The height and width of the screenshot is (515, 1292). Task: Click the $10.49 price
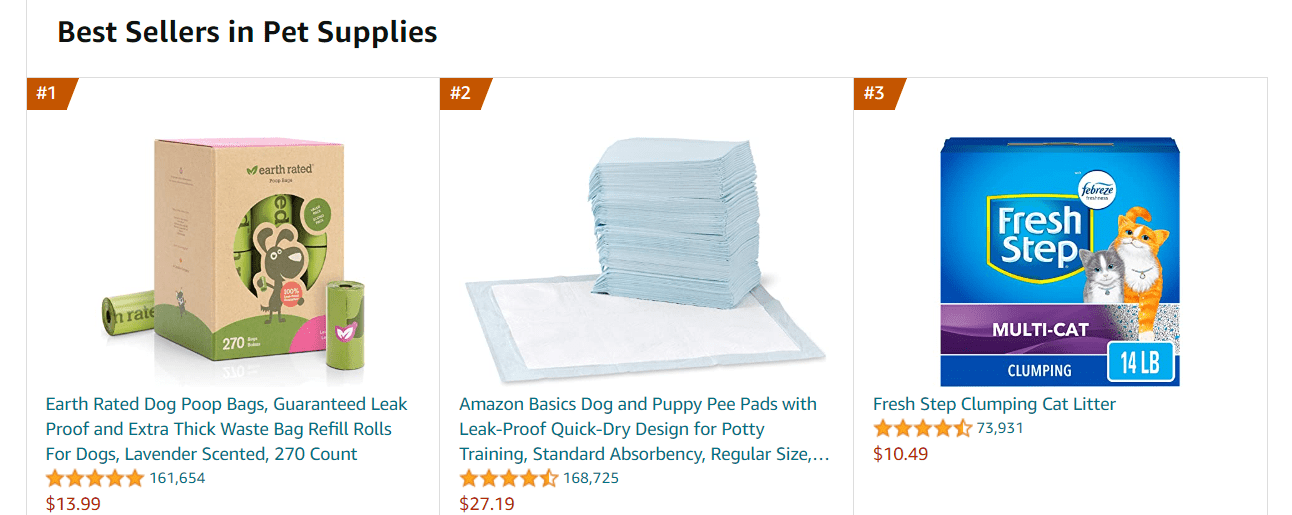900,454
